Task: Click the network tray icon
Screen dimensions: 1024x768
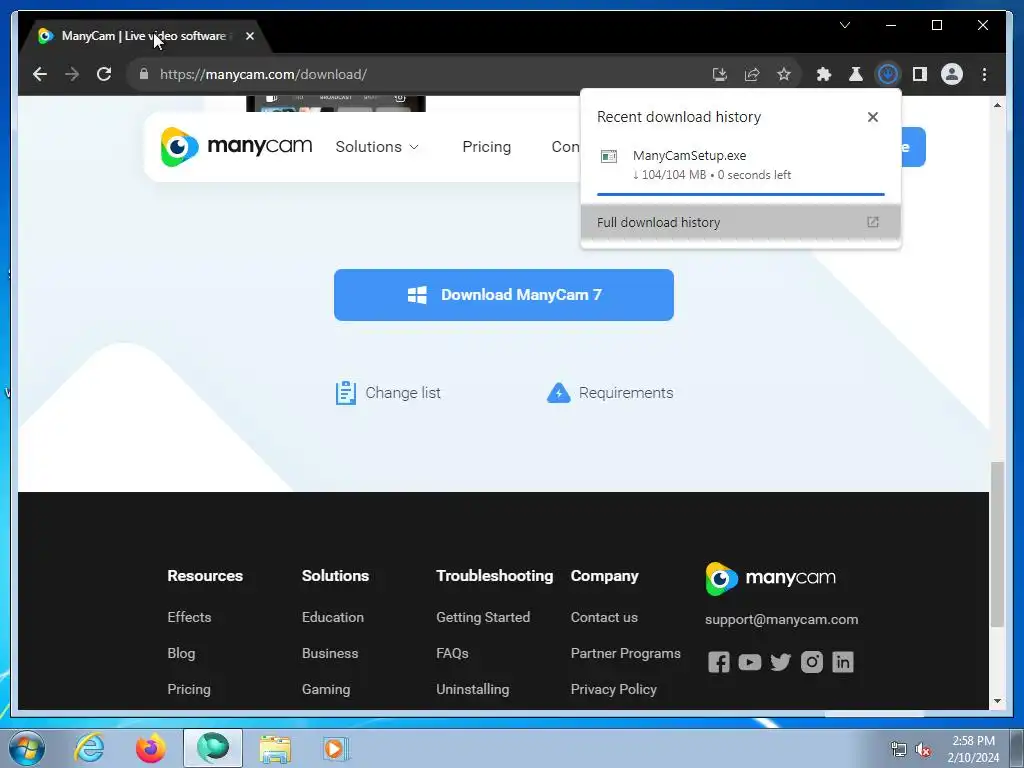Action: coord(899,750)
